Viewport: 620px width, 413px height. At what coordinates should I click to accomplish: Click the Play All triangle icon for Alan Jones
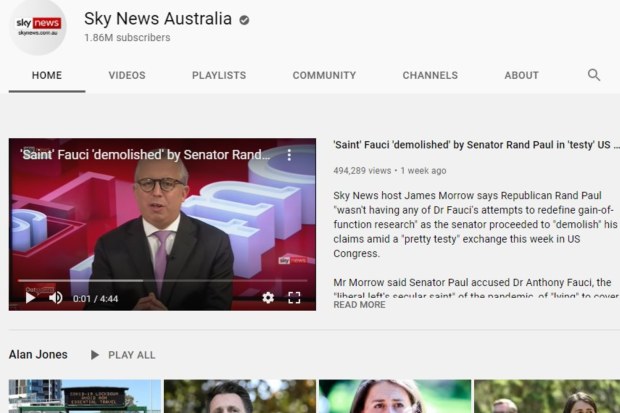pyautogui.click(x=95, y=355)
